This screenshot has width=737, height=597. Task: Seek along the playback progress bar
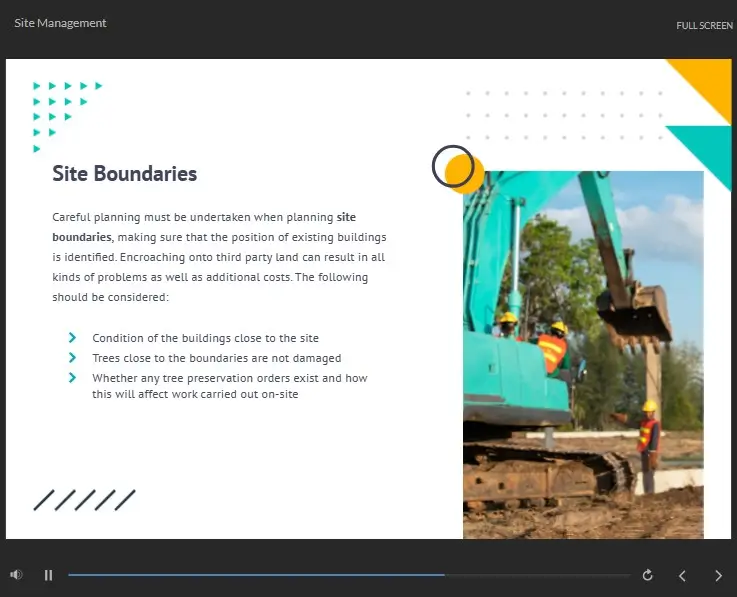point(349,575)
